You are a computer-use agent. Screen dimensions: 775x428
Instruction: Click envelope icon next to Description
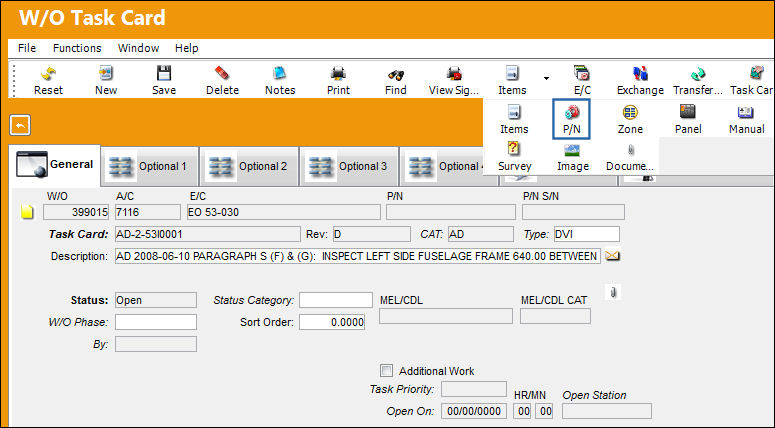(612, 256)
